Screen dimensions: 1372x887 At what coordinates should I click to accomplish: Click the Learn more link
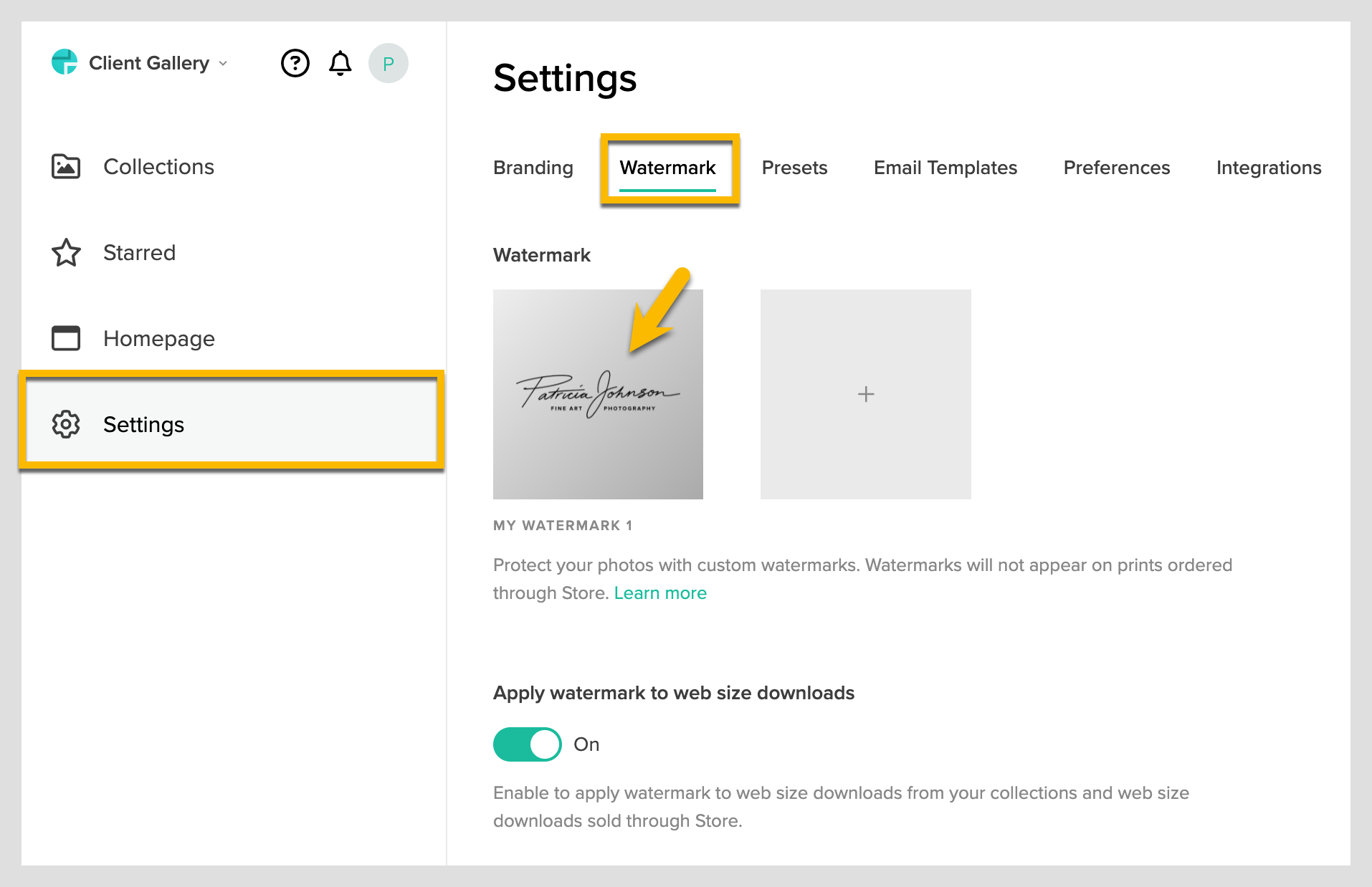[x=659, y=593]
